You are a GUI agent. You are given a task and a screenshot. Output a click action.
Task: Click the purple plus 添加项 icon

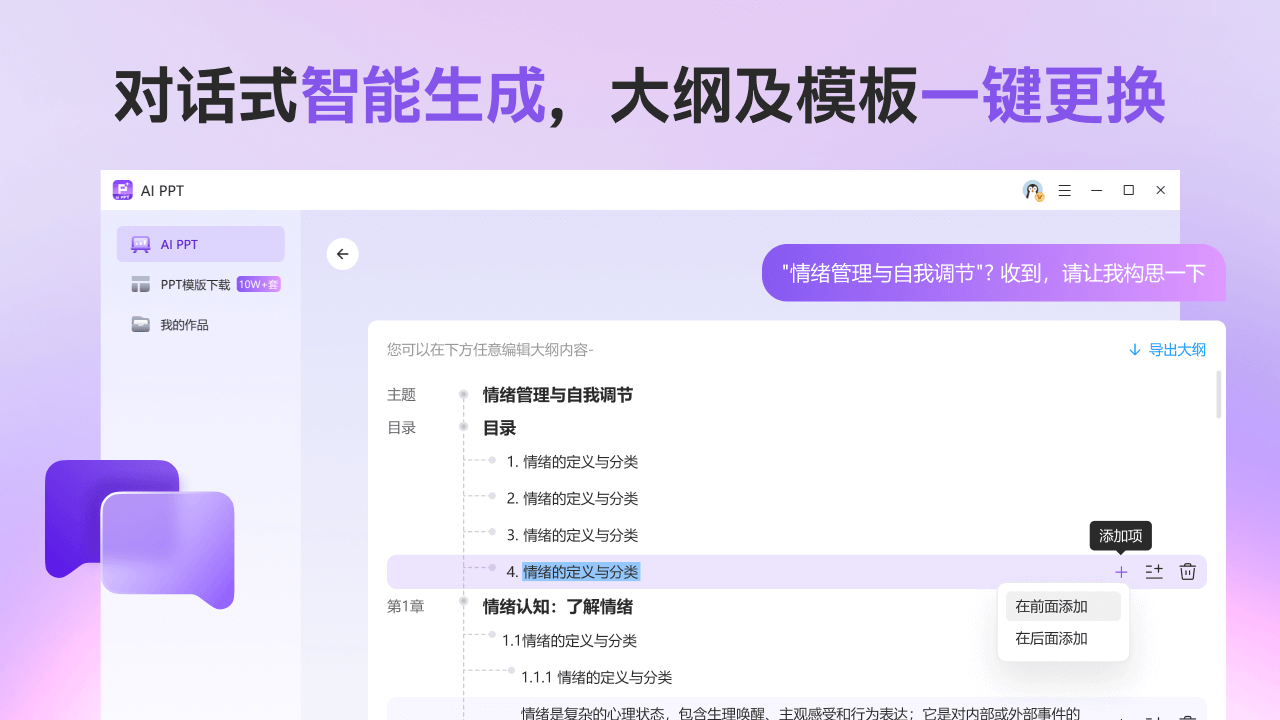point(1120,571)
